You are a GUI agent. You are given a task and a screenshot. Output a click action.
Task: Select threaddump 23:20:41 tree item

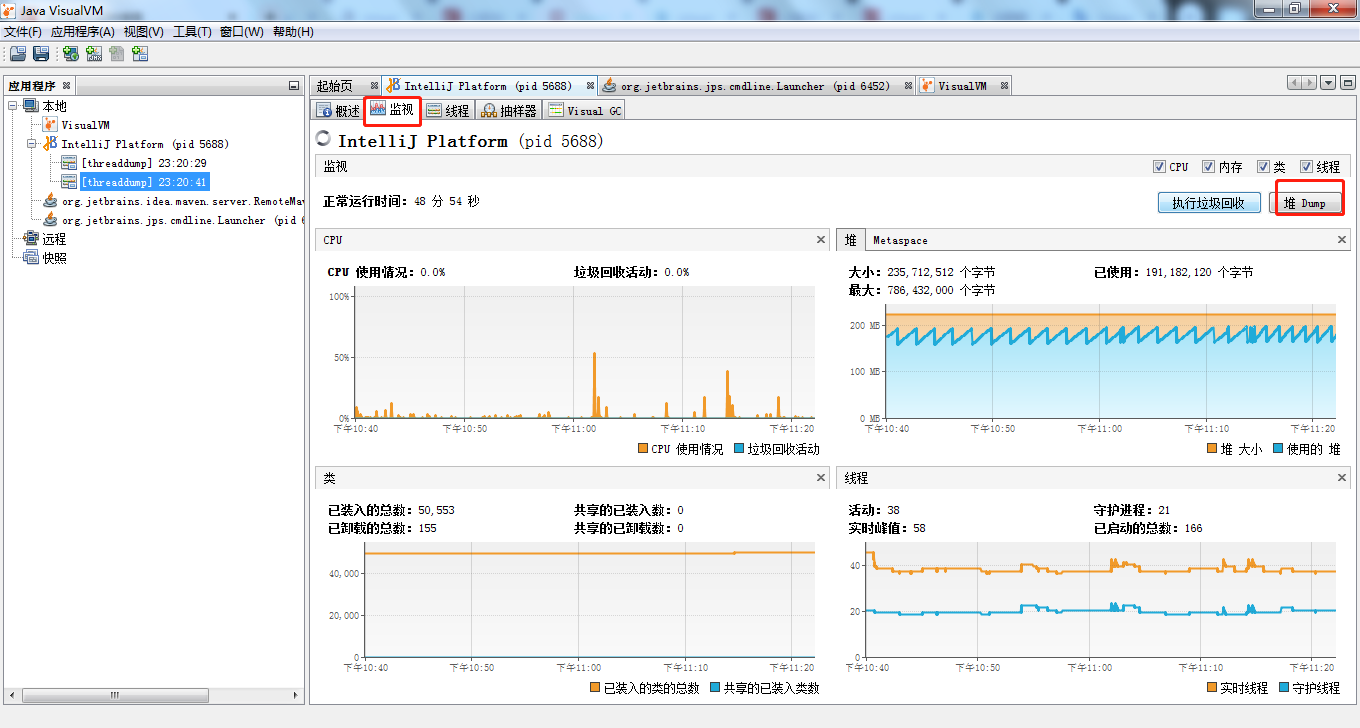click(x=143, y=182)
